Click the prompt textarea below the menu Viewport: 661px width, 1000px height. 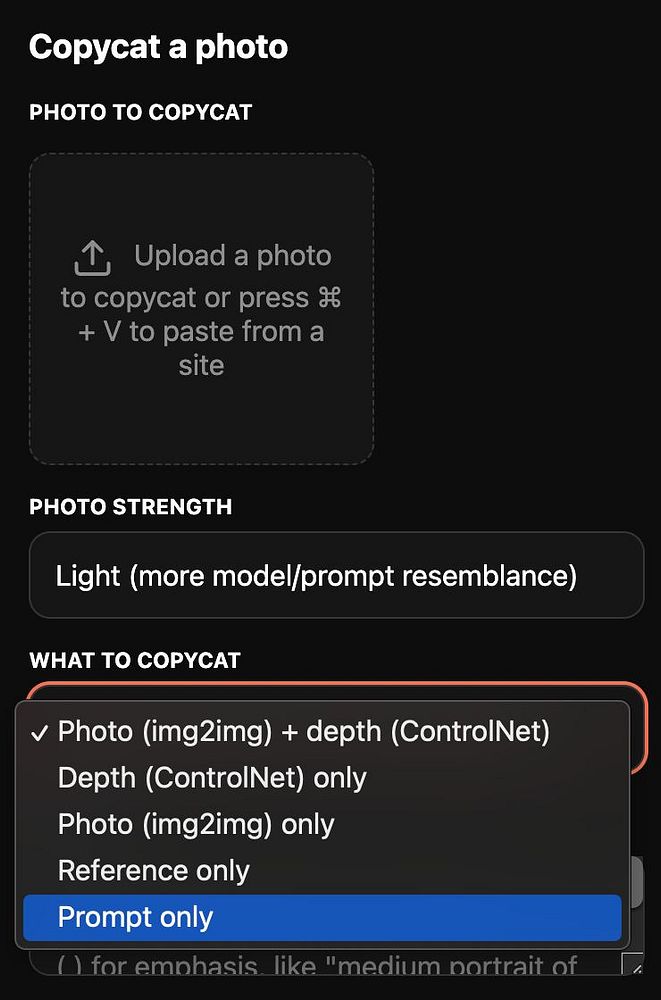[332, 963]
